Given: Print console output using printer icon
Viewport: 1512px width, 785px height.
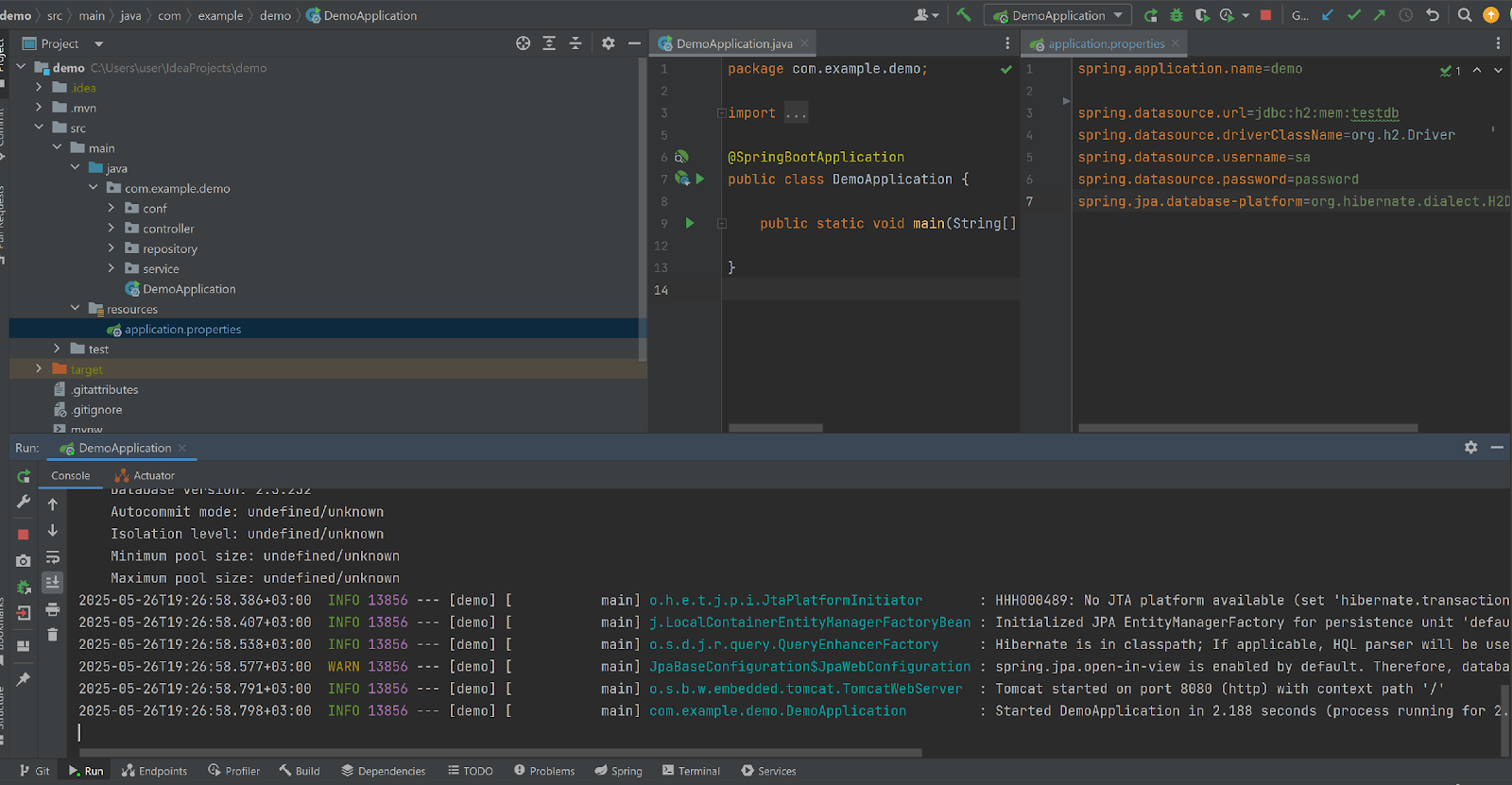Looking at the screenshot, I should (53, 609).
